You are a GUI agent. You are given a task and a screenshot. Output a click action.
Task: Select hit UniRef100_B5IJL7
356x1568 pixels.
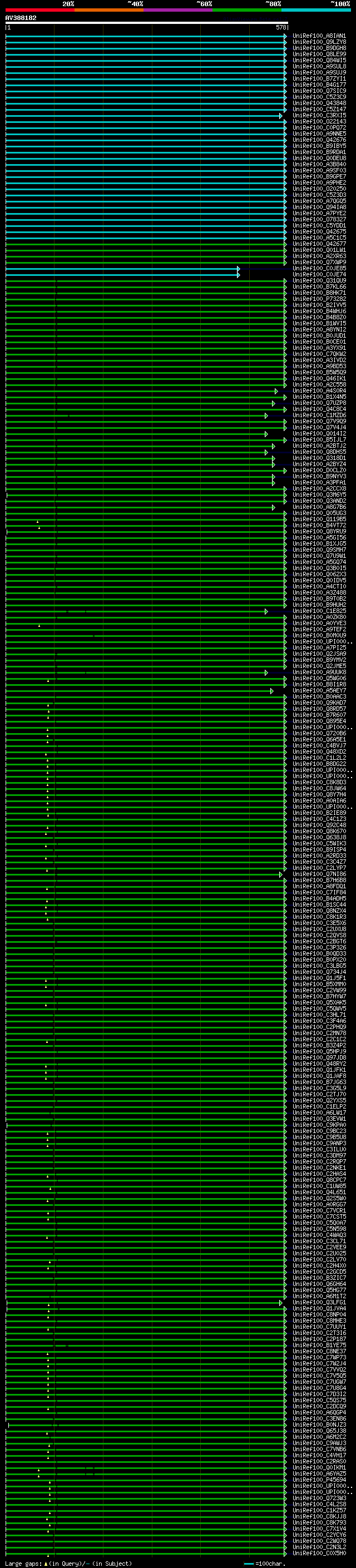coord(319,439)
